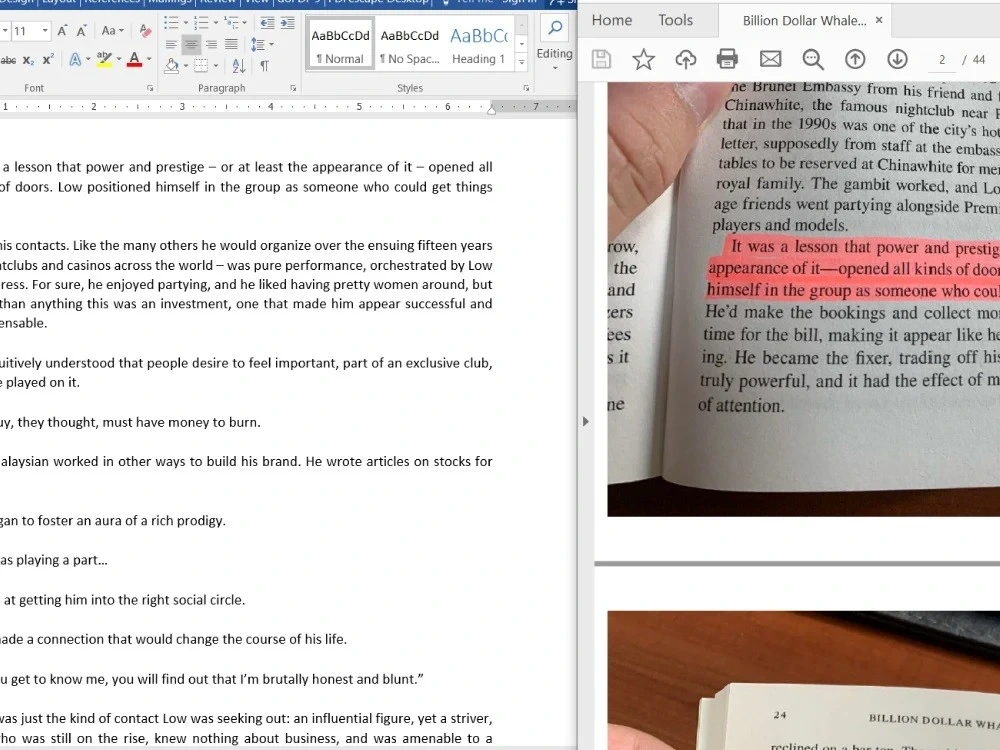Image resolution: width=1000 pixels, height=750 pixels.
Task: Click into 'money to burn' line in Word
Action: coord(130,422)
